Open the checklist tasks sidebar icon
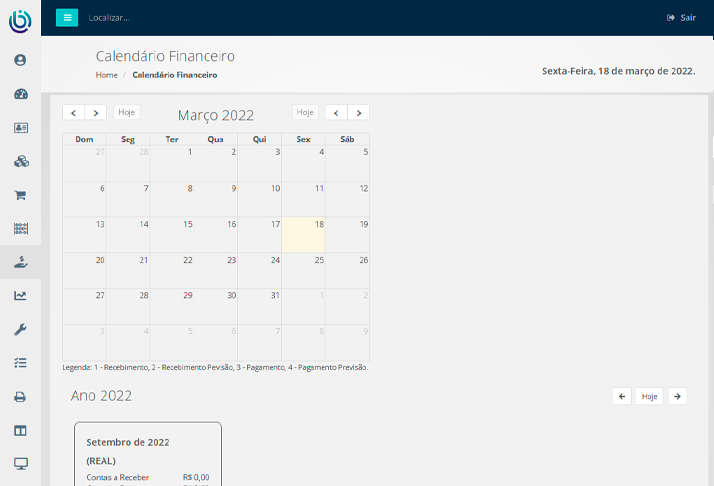The width and height of the screenshot is (714, 486). tap(20, 363)
